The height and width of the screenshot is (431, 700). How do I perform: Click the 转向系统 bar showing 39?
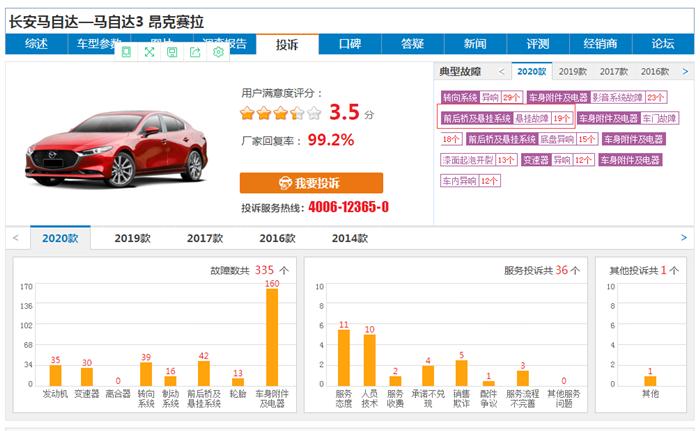click(x=146, y=374)
